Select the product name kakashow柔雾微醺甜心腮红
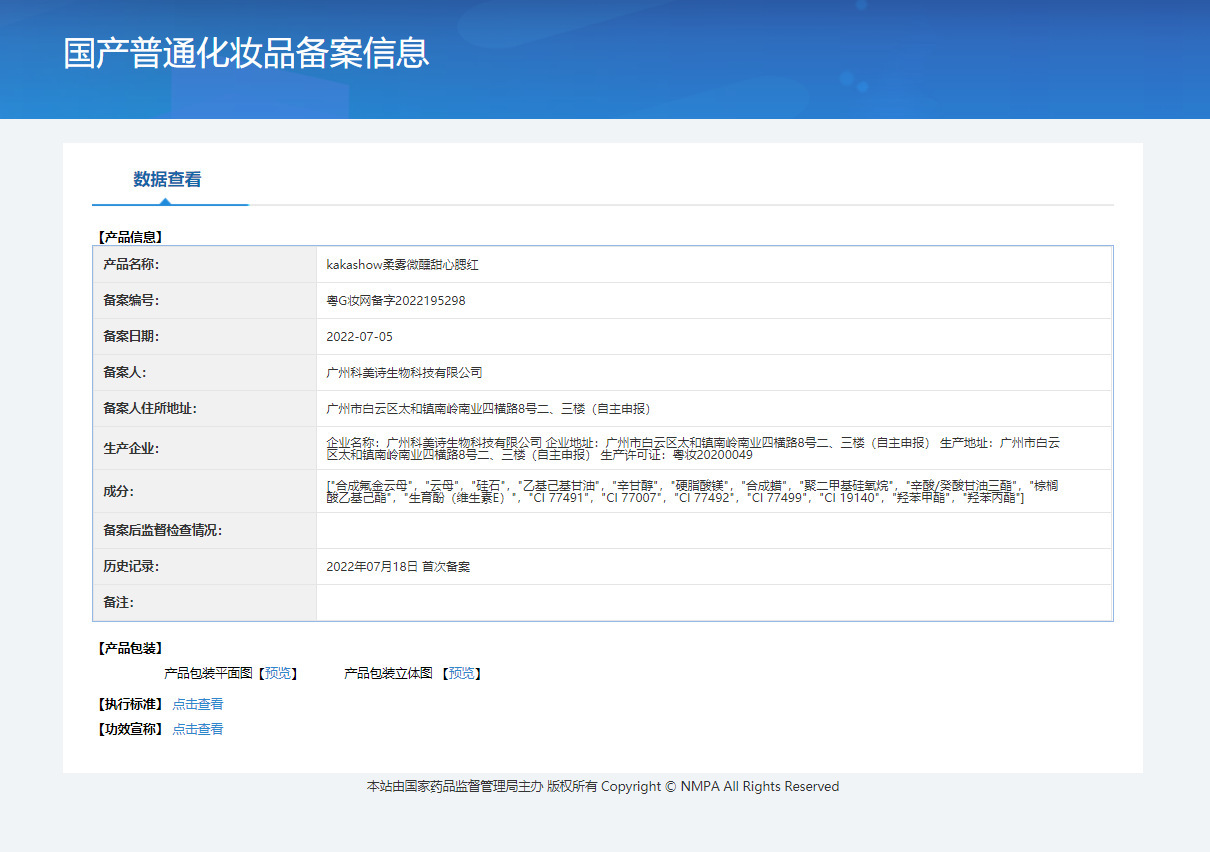Viewport: 1210px width, 852px height. coord(403,265)
